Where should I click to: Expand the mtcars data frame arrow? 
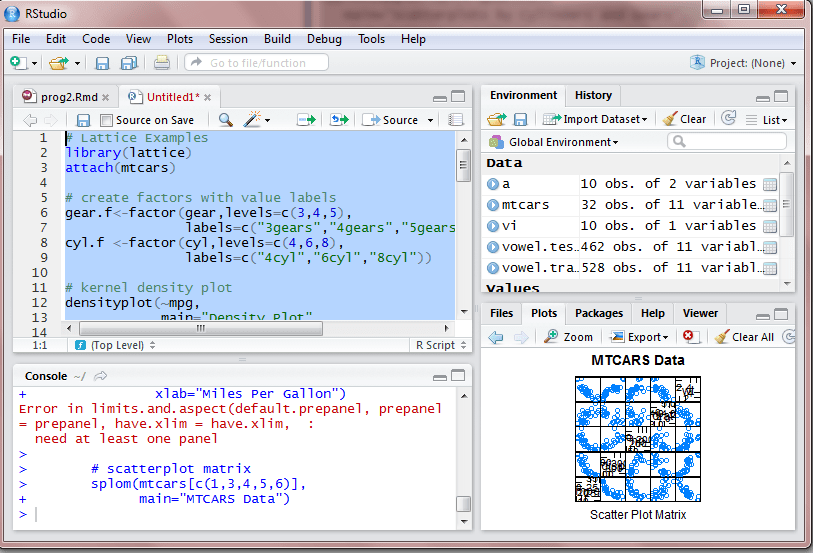point(493,205)
